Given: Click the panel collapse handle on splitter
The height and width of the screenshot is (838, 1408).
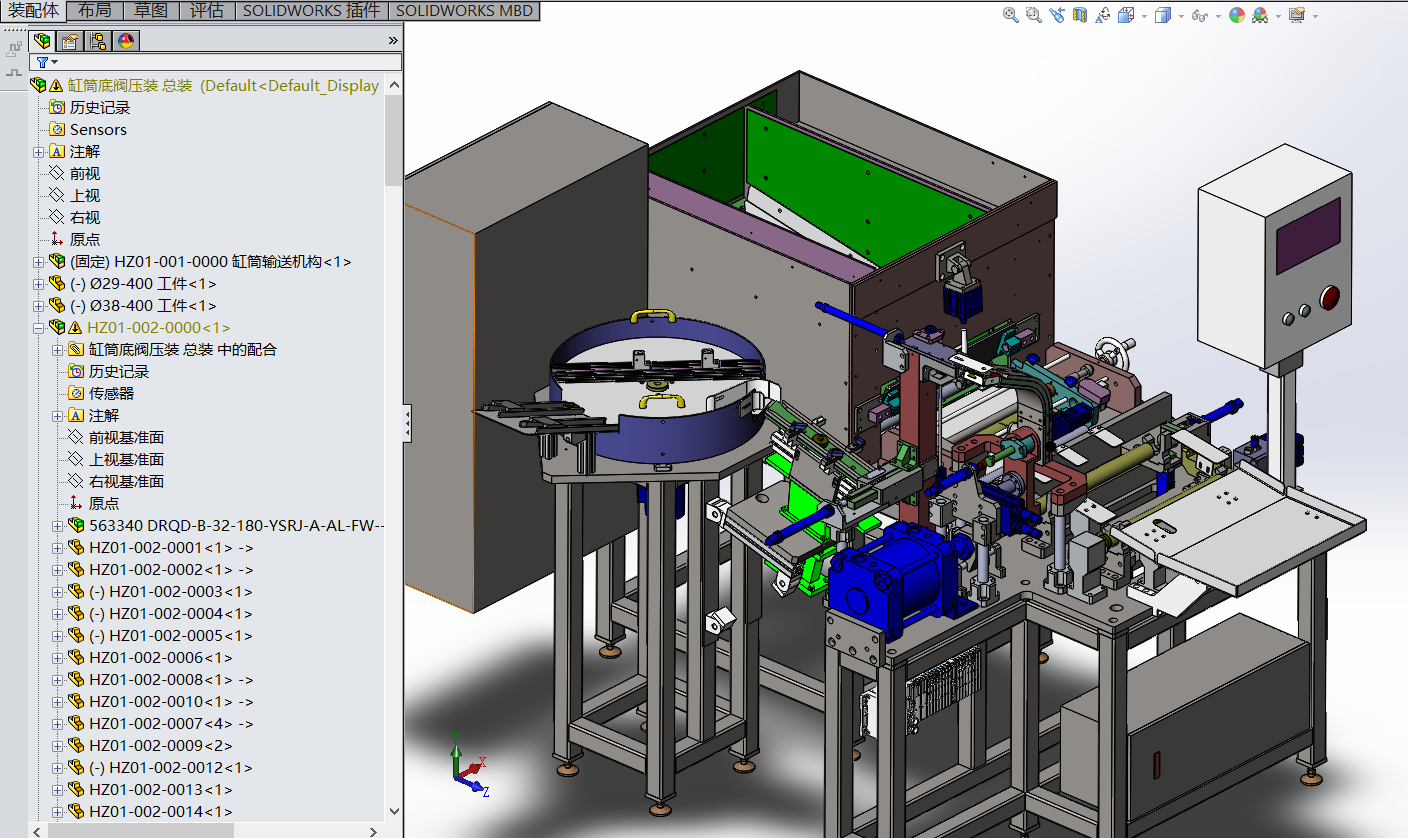Looking at the screenshot, I should [407, 423].
